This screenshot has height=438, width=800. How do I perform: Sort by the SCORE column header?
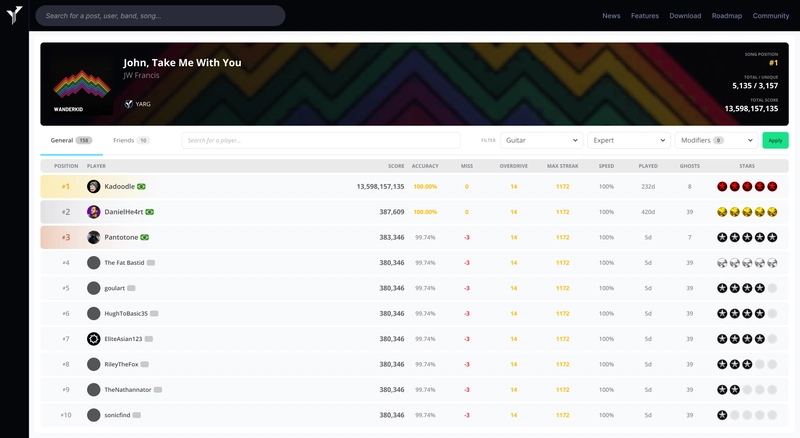click(396, 166)
